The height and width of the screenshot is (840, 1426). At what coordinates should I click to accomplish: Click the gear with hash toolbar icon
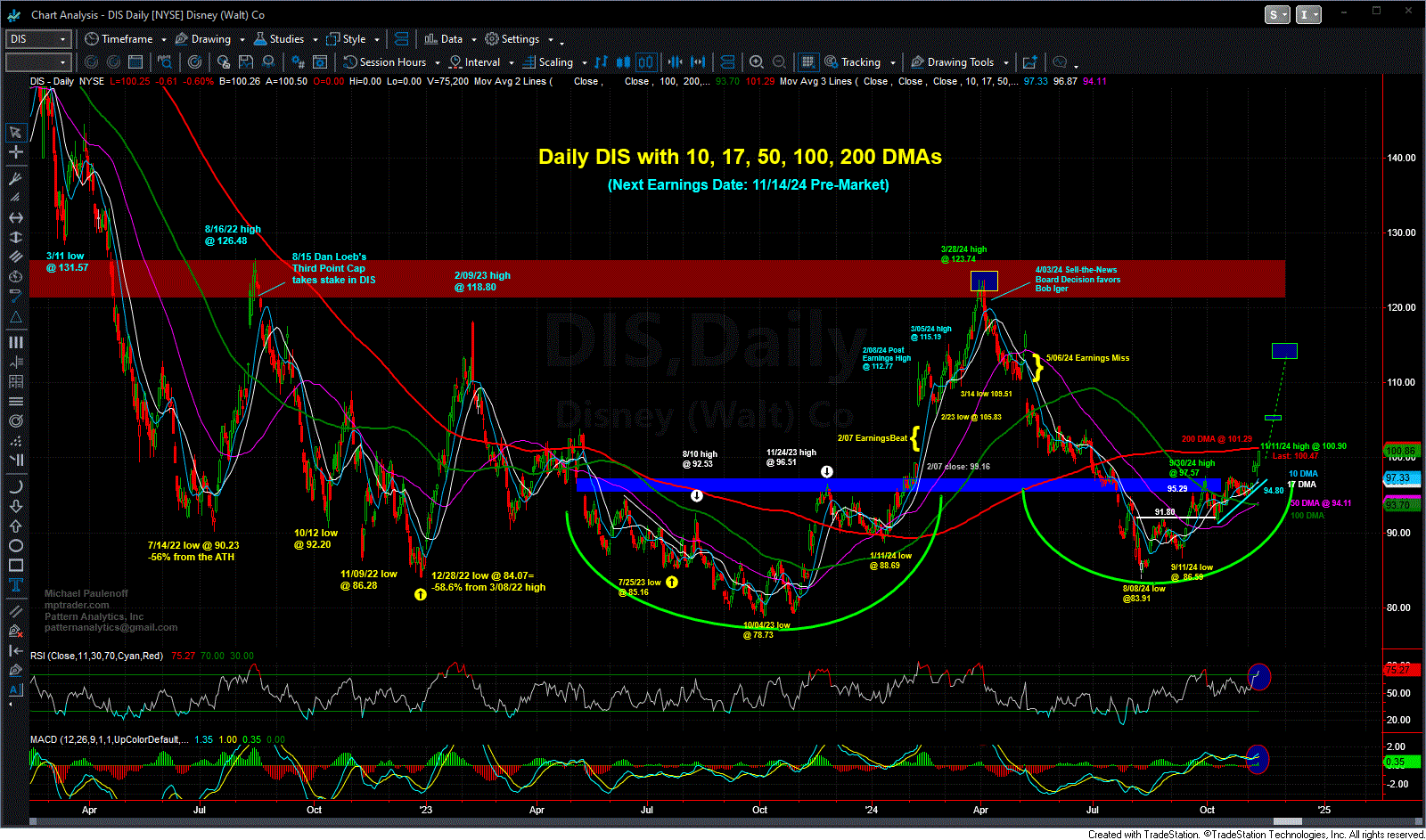(x=298, y=62)
